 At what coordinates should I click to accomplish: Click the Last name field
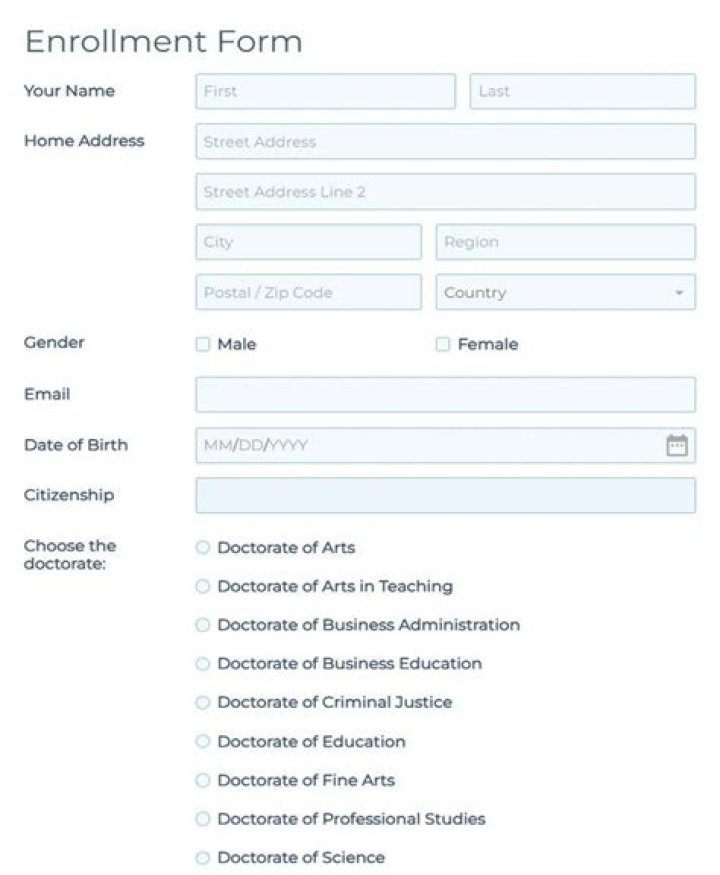tap(582, 91)
